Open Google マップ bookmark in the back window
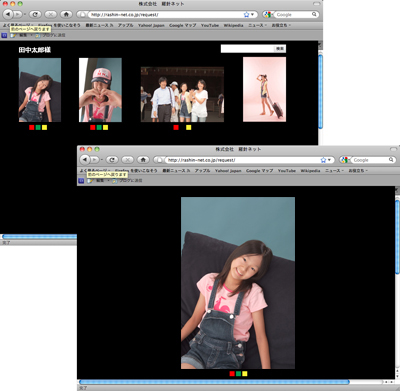This screenshot has height=391, width=400. click(183, 25)
